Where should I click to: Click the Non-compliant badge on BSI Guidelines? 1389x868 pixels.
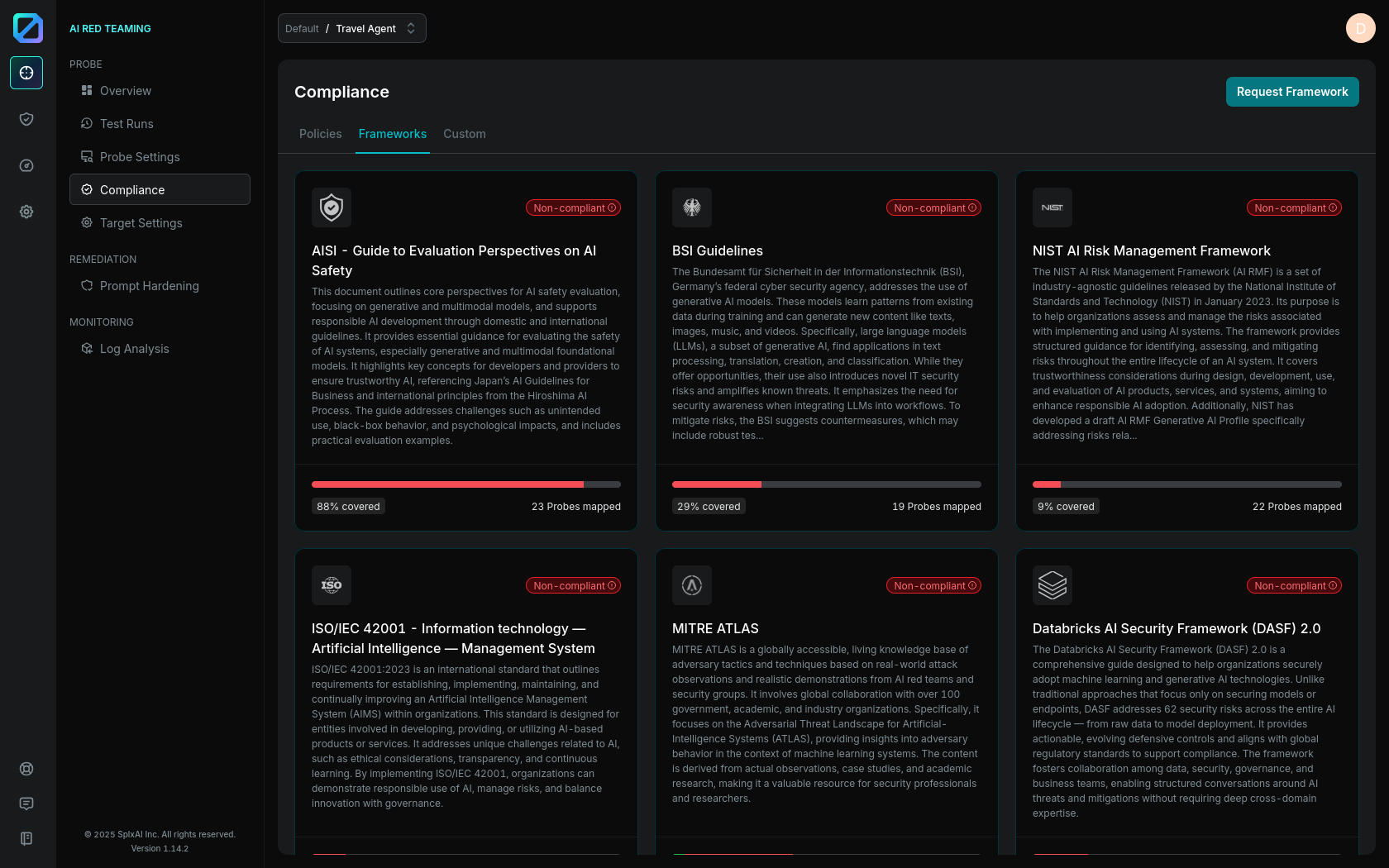tap(933, 207)
